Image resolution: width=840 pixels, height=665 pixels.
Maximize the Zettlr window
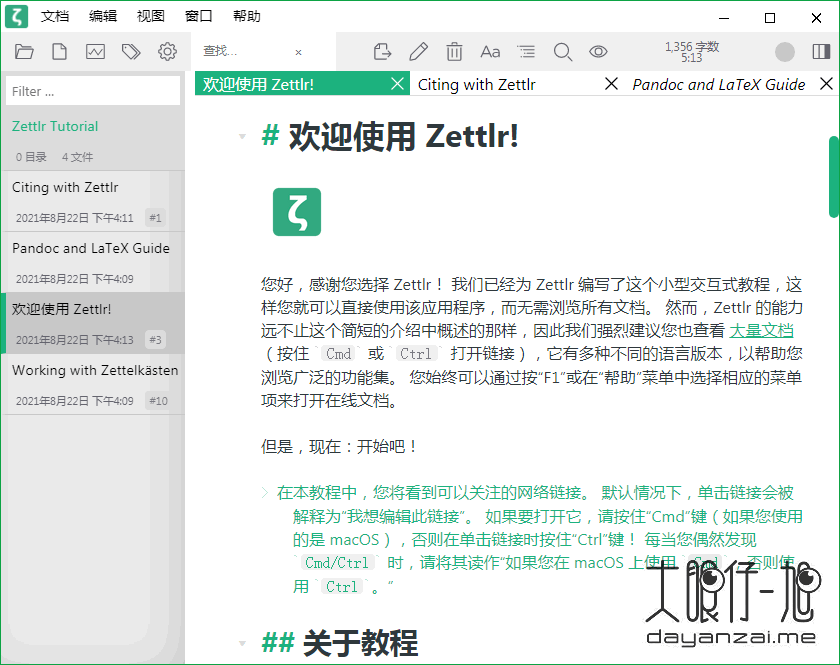(770, 18)
